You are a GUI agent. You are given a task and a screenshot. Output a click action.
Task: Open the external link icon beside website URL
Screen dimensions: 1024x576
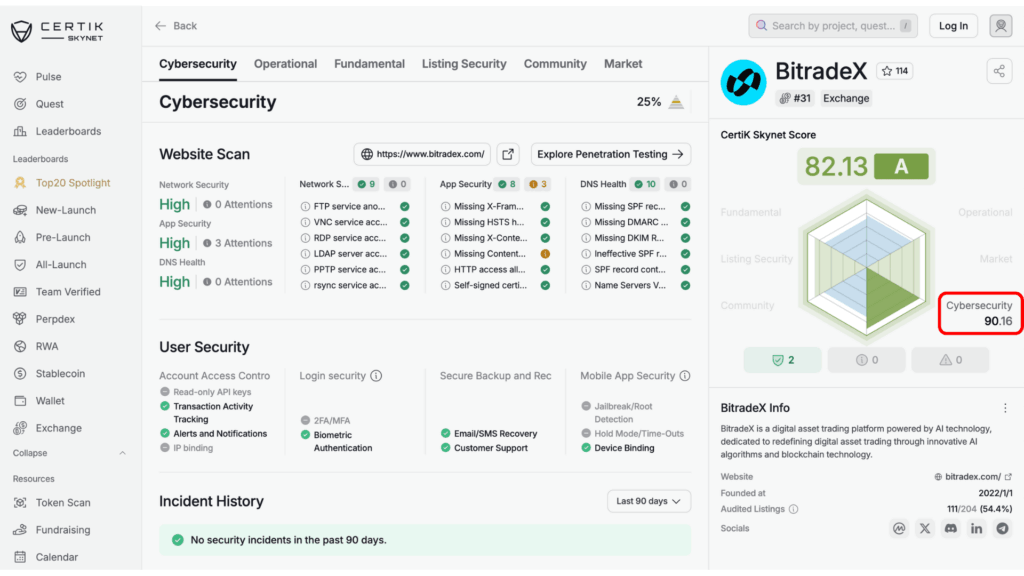(x=508, y=154)
